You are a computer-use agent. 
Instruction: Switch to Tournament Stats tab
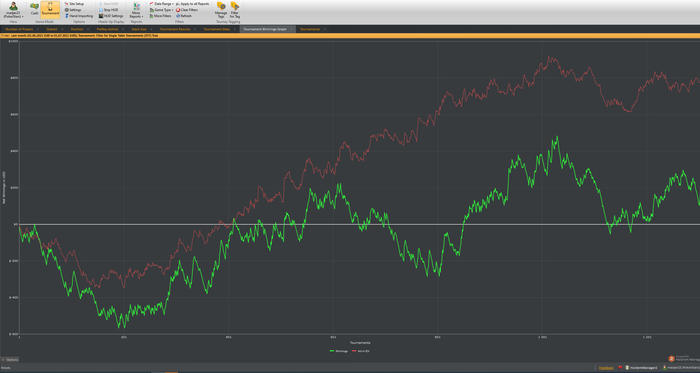pyautogui.click(x=217, y=29)
